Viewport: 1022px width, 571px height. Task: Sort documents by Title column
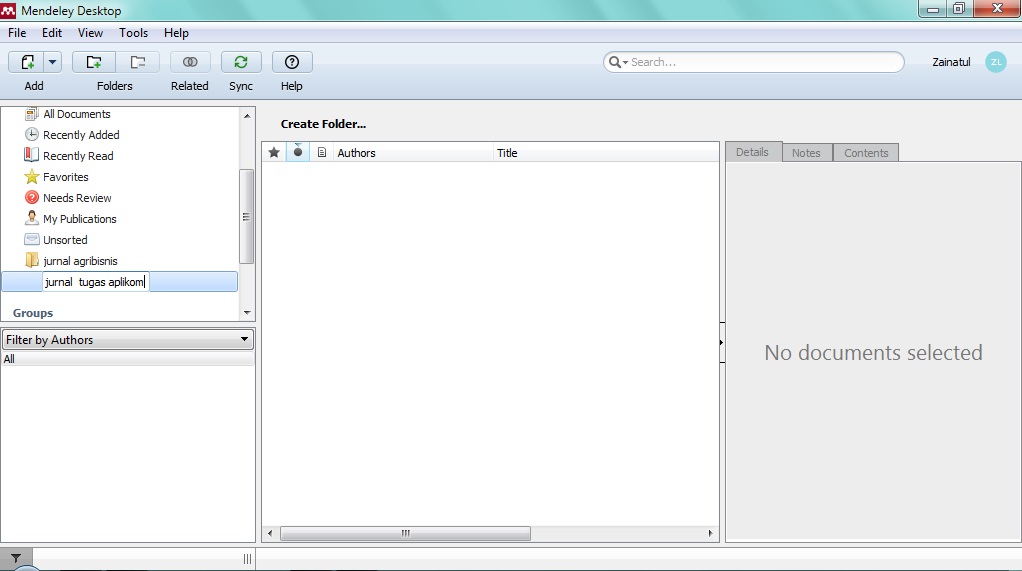click(x=606, y=153)
